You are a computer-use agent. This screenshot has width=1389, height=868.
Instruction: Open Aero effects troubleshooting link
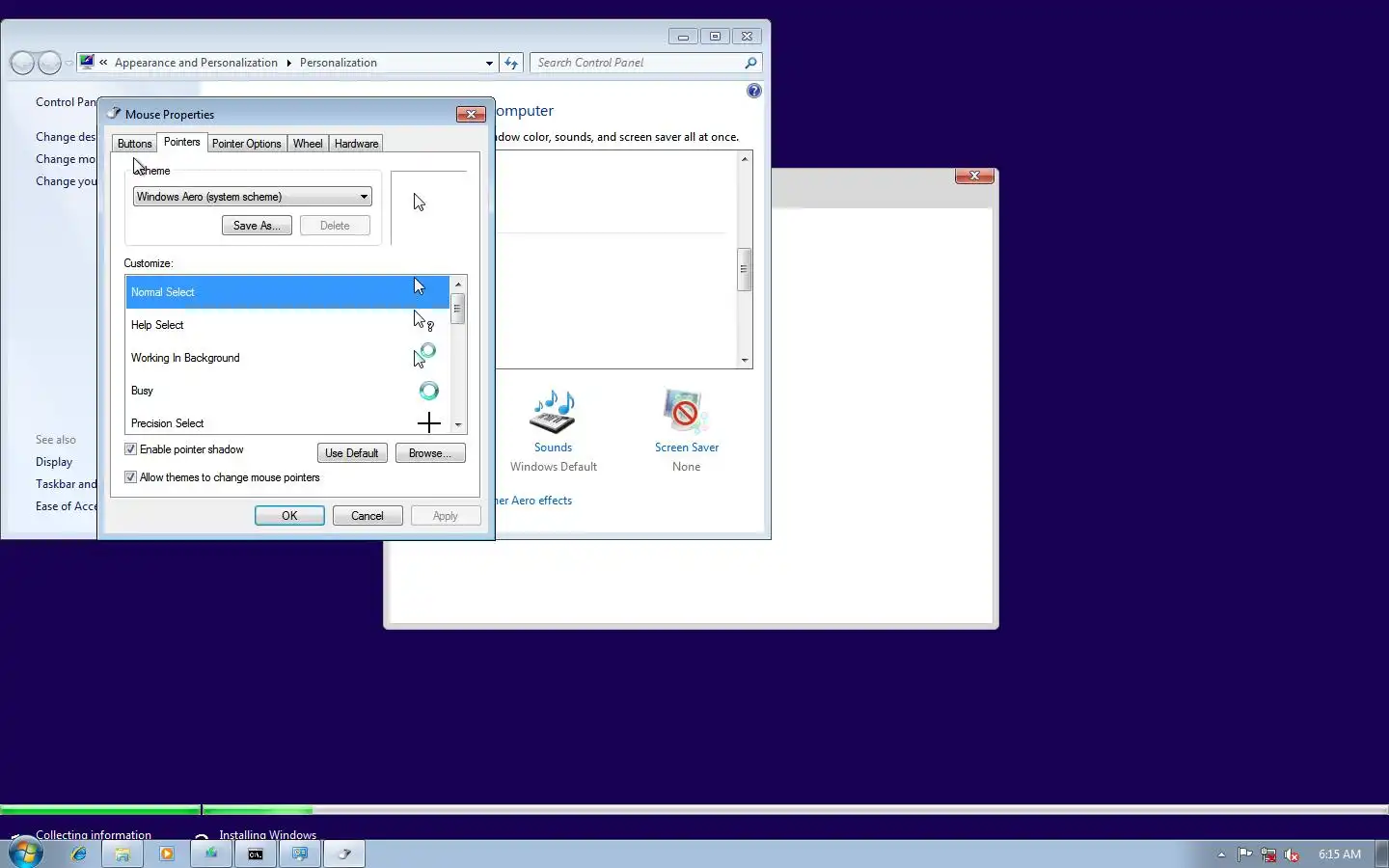(533, 501)
